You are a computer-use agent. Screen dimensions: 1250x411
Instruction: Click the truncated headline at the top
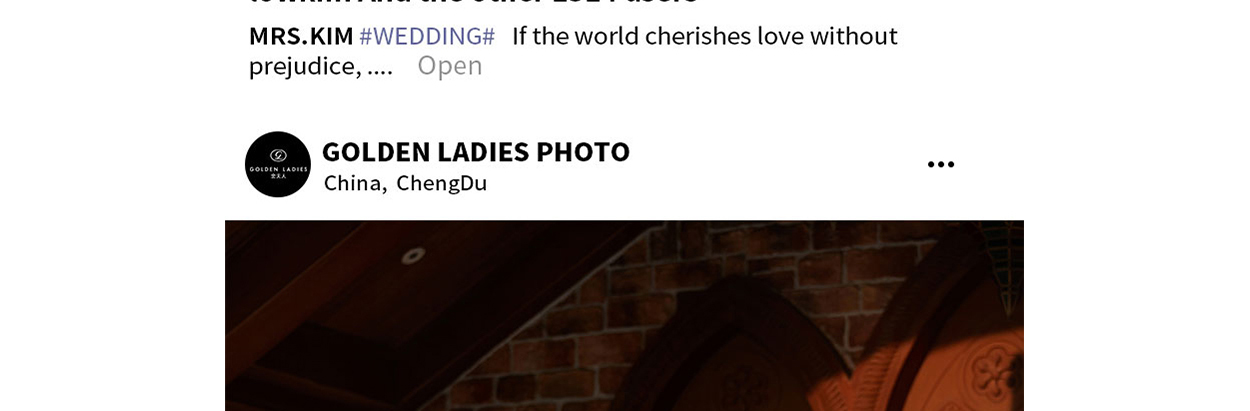coord(473,4)
